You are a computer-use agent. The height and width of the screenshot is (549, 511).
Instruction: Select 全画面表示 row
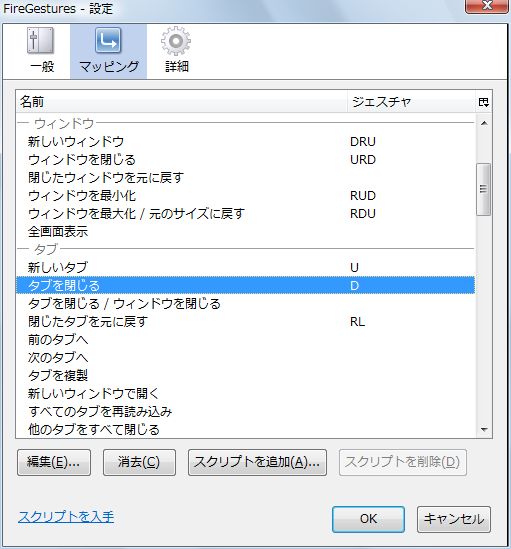pyautogui.click(x=246, y=231)
